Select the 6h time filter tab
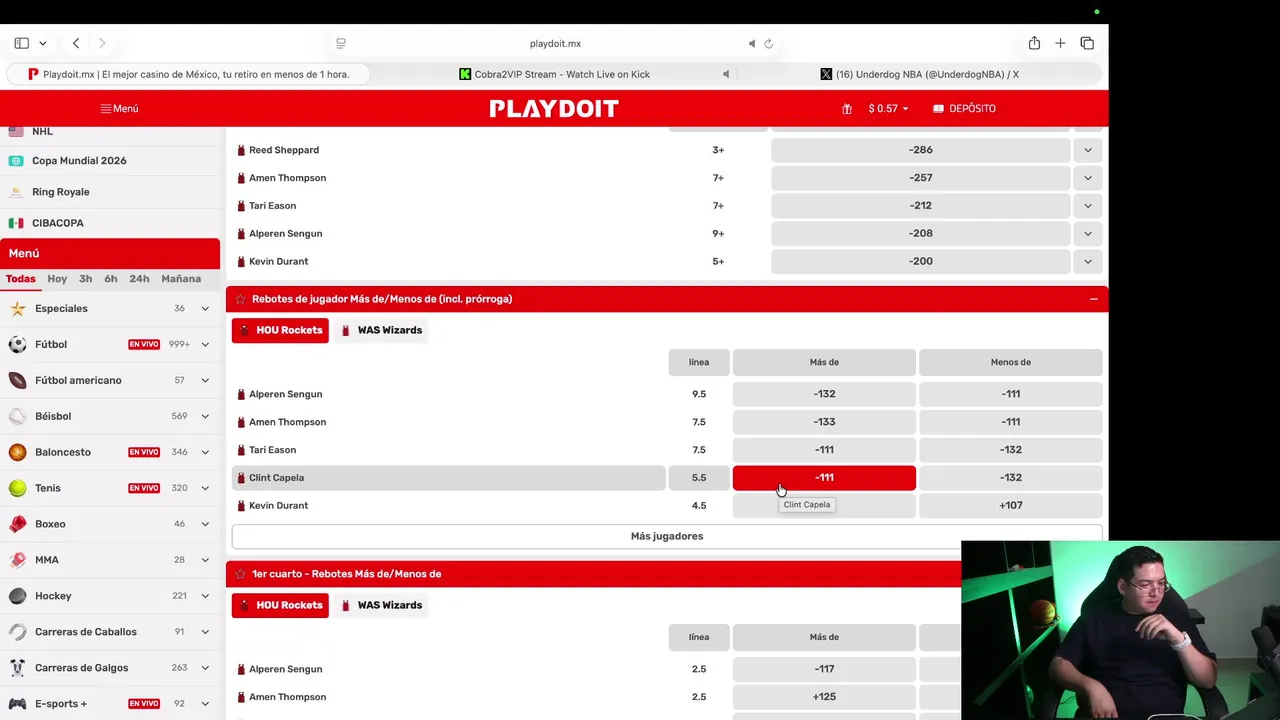 pos(110,279)
